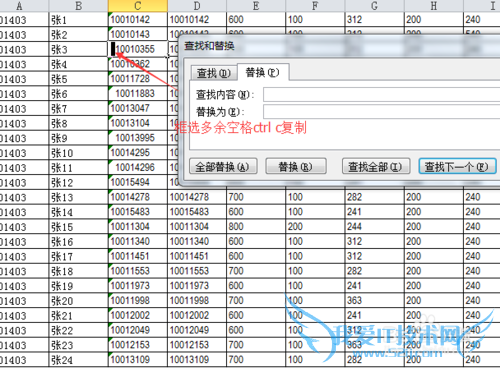Select cell containing 张7
The width and height of the screenshot is (500, 368).
(x=78, y=109)
